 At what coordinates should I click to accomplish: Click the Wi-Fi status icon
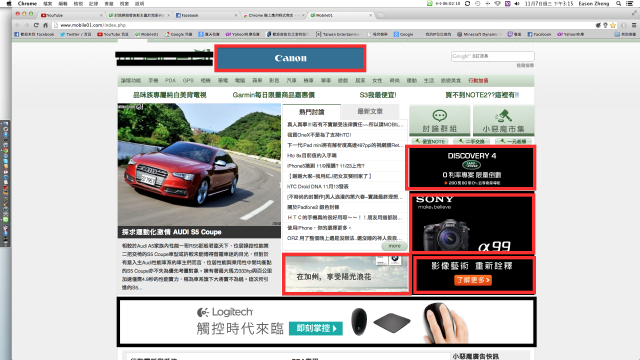click(x=498, y=3)
